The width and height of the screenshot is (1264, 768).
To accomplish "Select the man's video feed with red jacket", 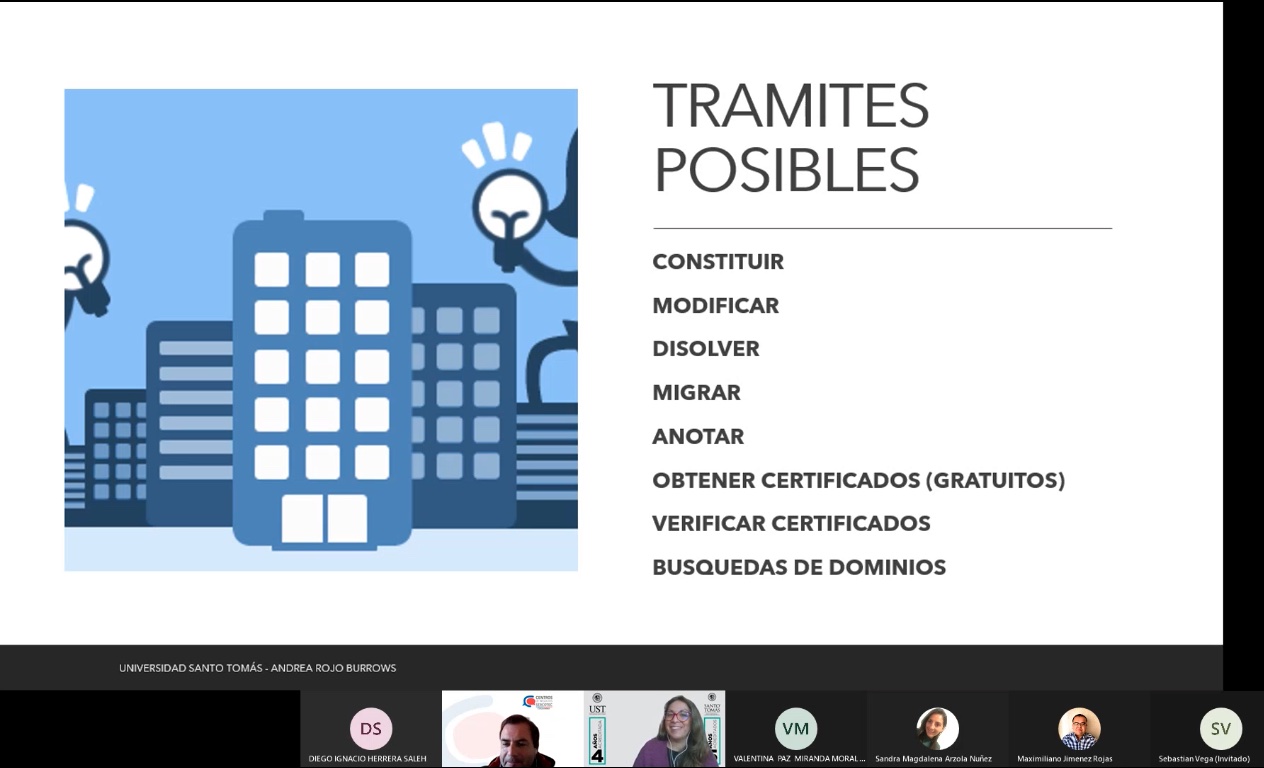I will [x=513, y=731].
